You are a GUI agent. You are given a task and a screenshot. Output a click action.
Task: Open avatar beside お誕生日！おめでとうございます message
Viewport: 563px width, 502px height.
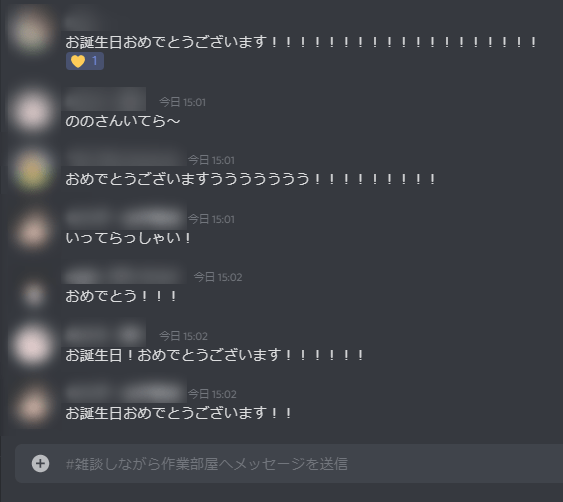(x=32, y=345)
